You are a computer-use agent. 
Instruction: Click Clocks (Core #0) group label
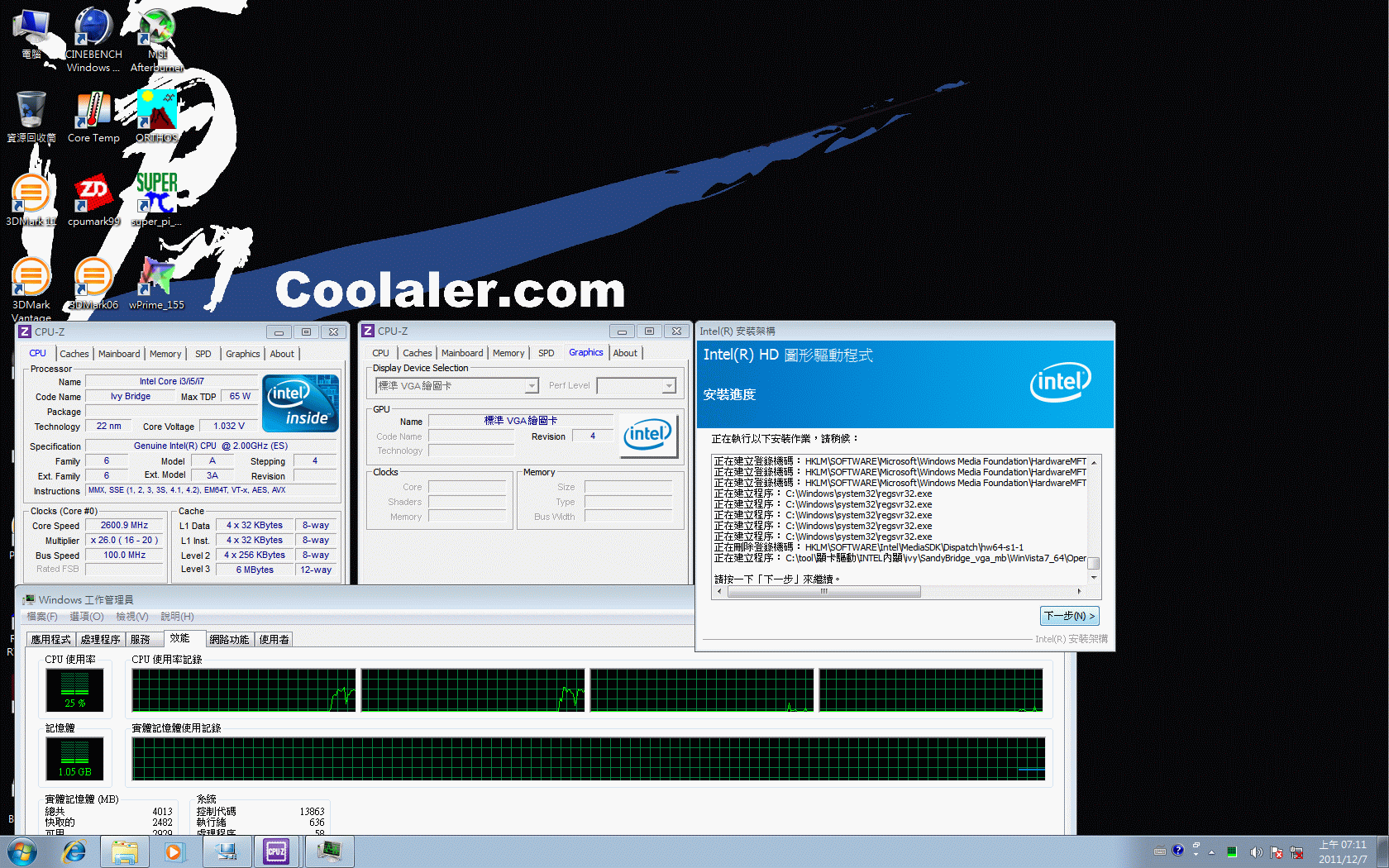click(64, 512)
